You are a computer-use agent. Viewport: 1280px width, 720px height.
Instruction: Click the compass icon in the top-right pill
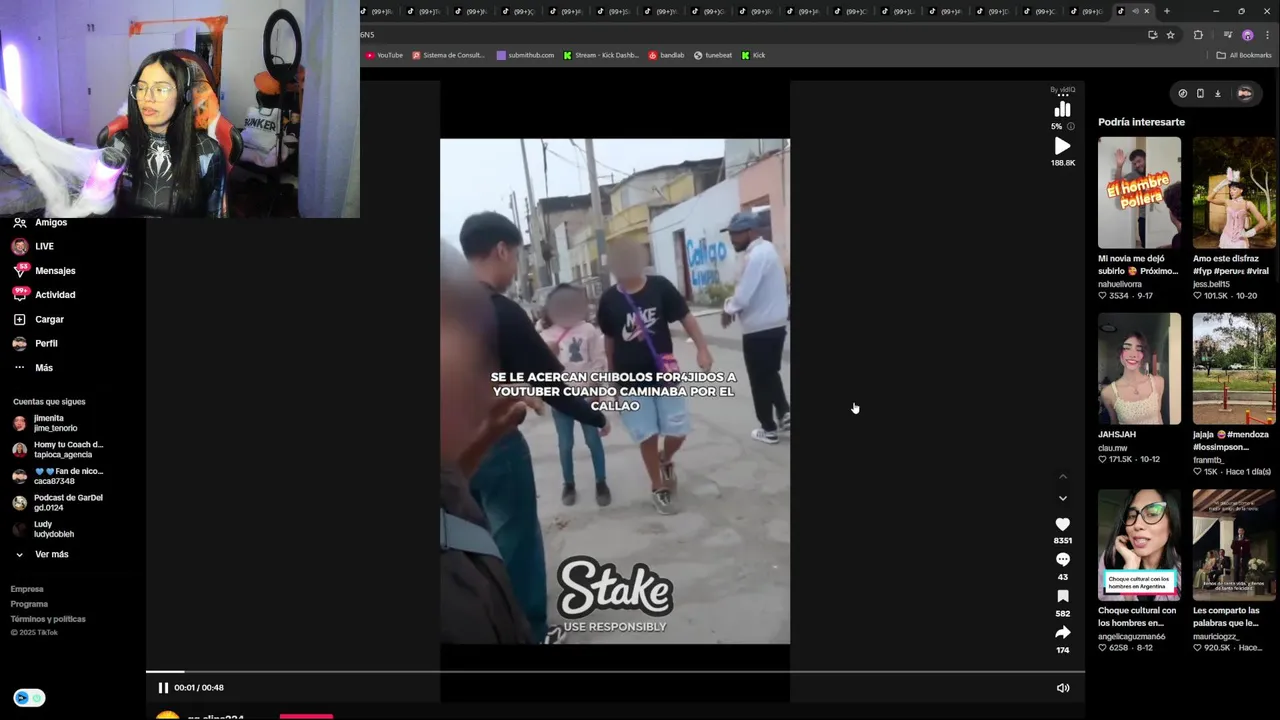coord(1183,93)
